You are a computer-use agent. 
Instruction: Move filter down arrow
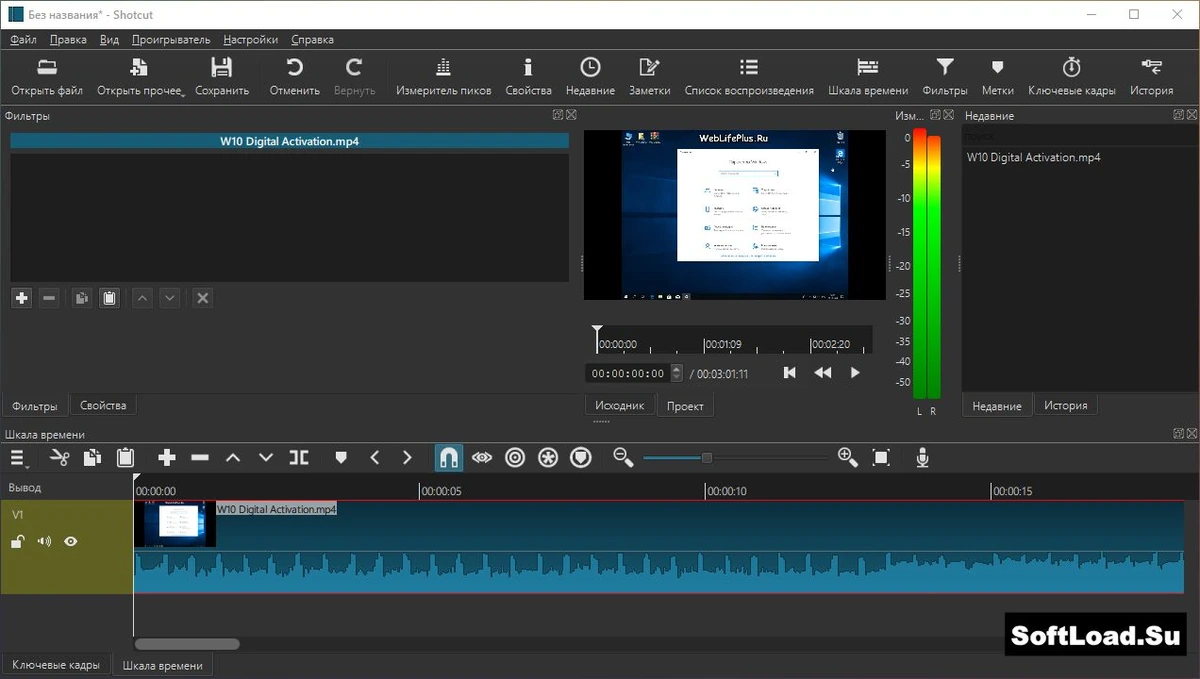tap(170, 298)
